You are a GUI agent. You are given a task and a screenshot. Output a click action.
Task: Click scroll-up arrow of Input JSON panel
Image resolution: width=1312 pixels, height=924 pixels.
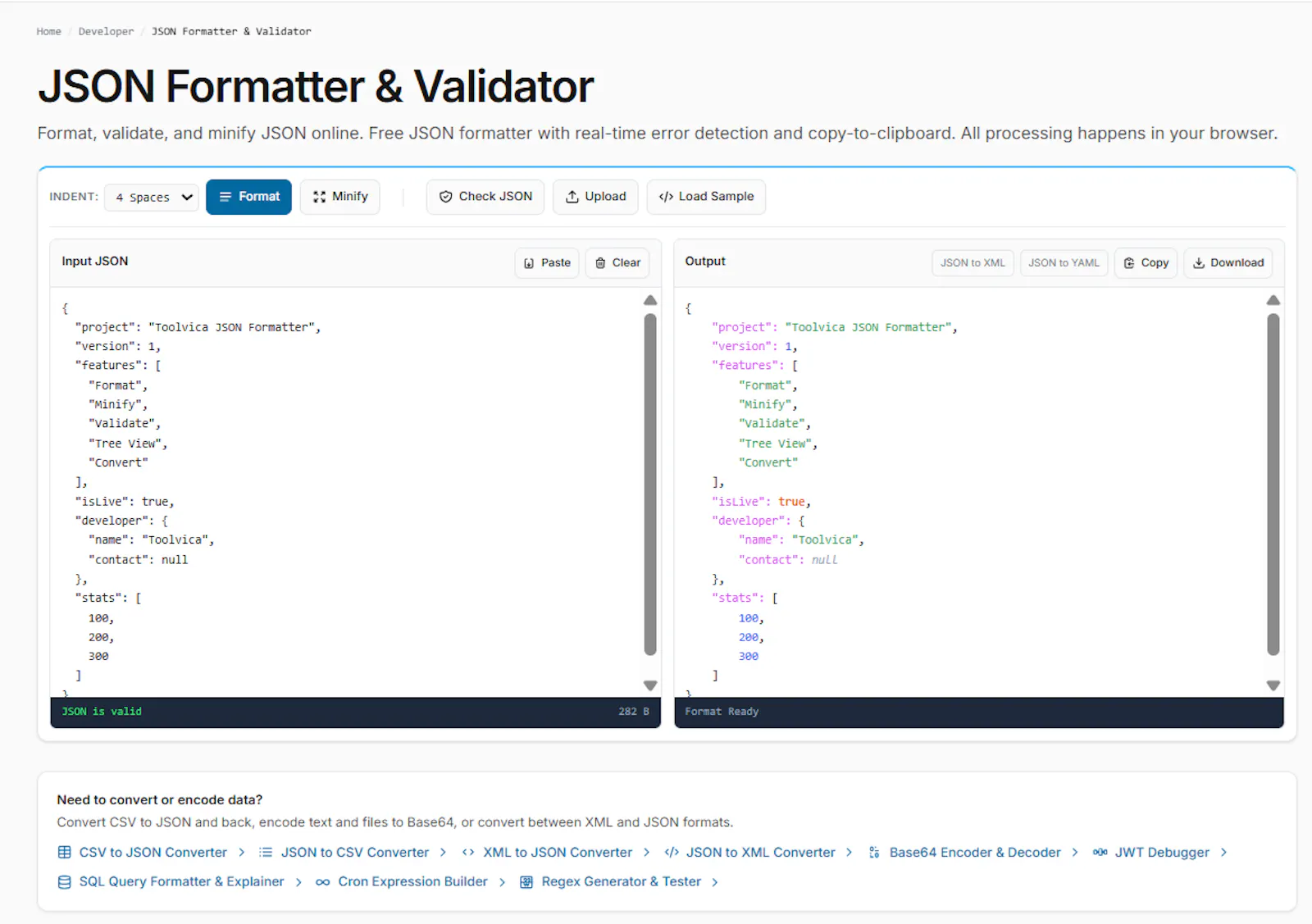point(650,300)
